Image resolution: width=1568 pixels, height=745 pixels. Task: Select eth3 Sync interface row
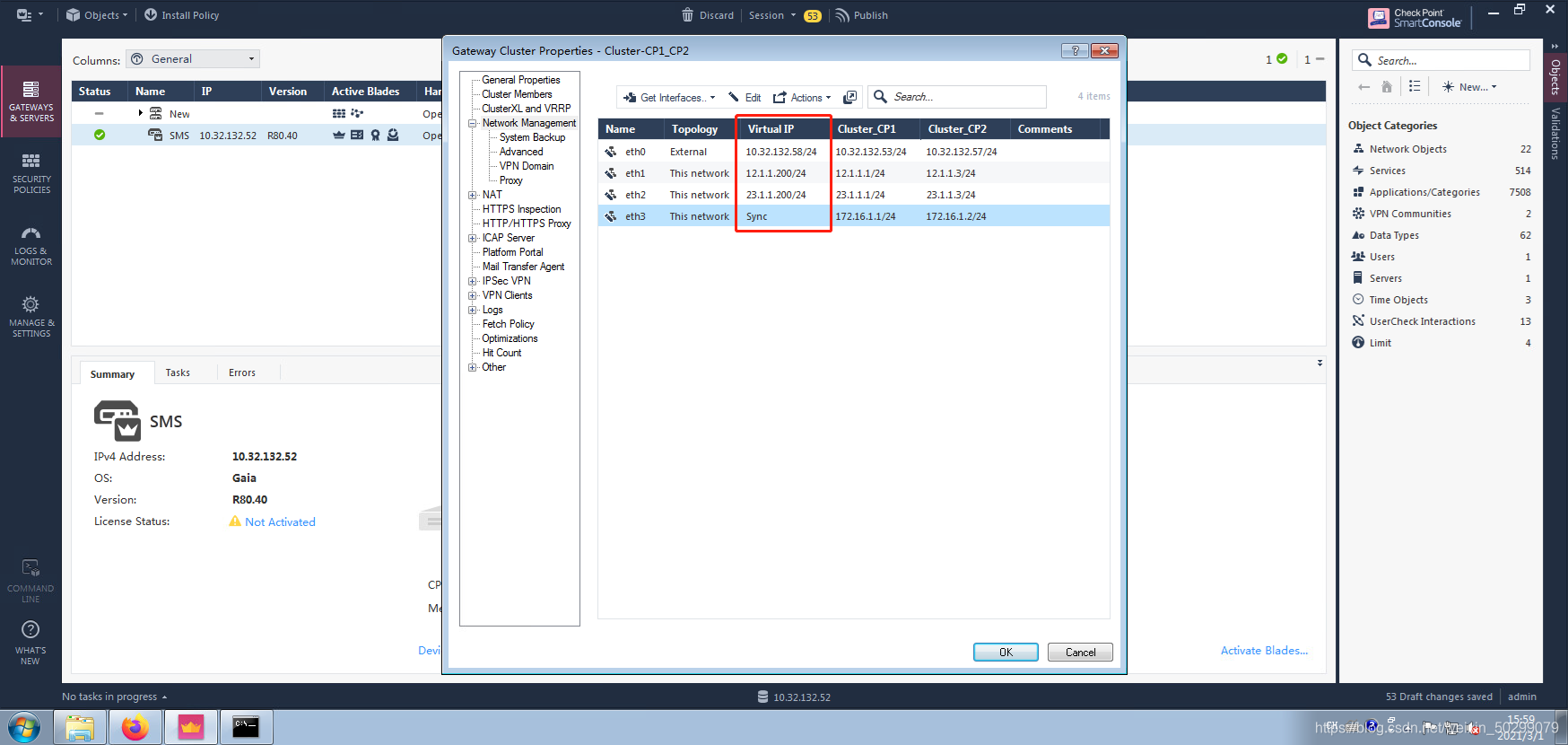point(854,216)
